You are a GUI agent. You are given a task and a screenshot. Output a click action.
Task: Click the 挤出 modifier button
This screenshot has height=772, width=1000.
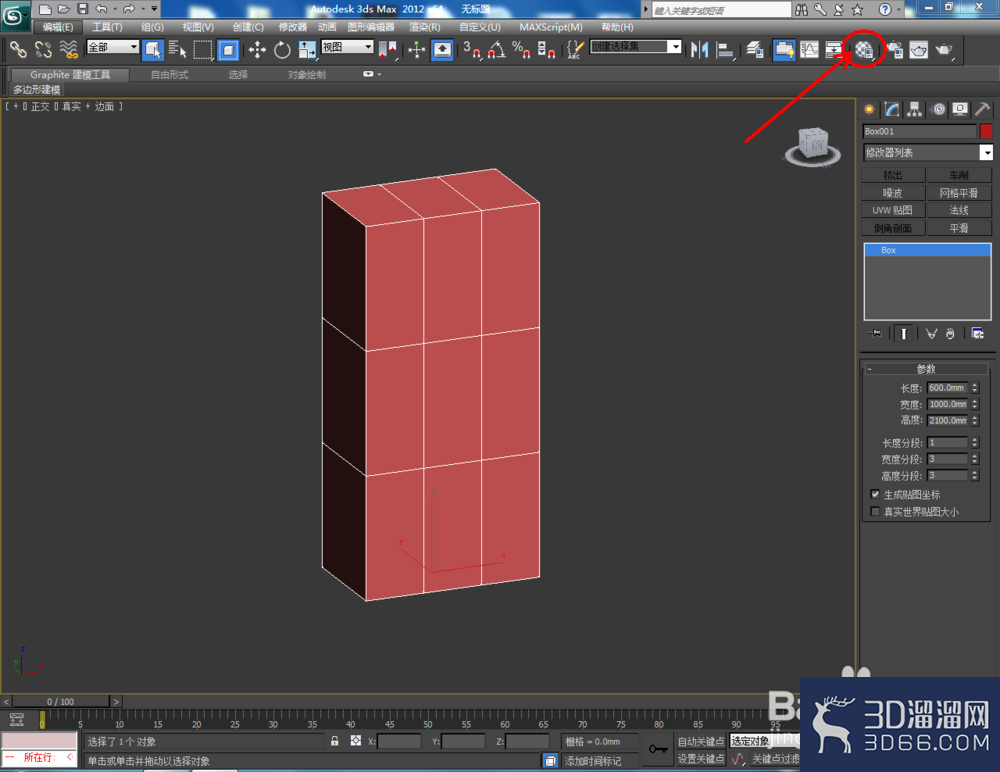coord(893,175)
